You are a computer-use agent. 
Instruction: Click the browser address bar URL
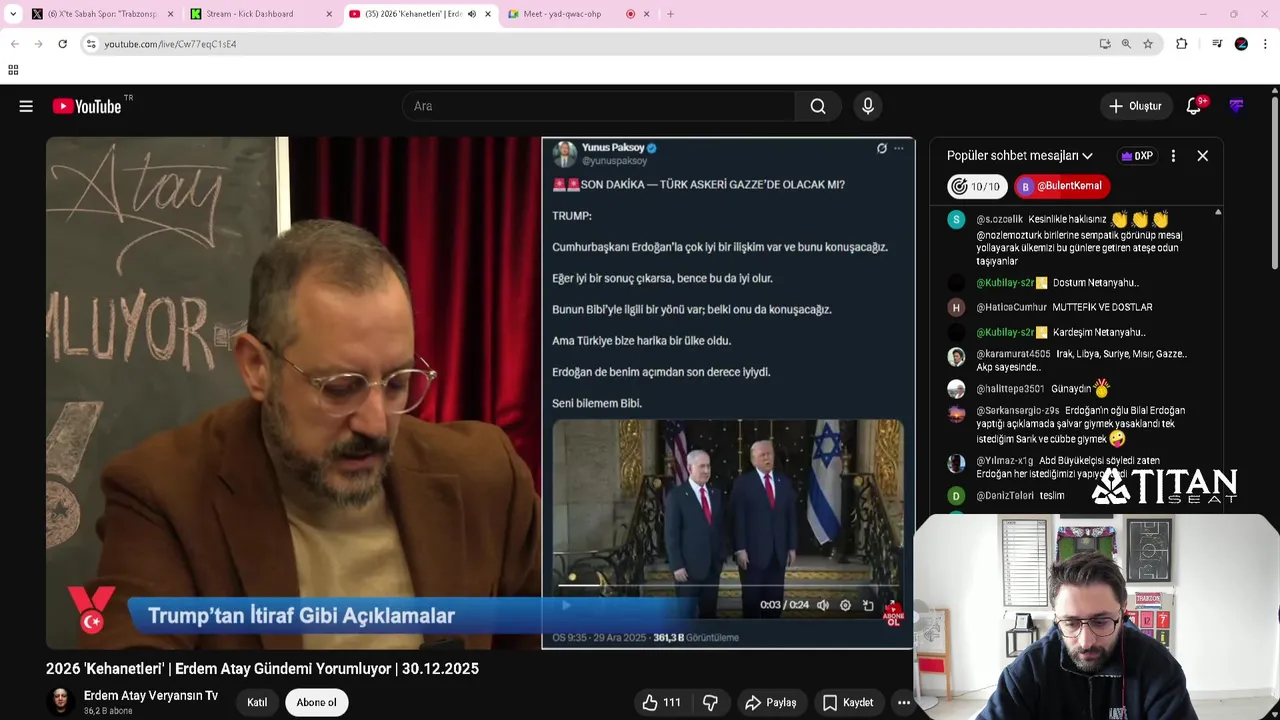[170, 44]
